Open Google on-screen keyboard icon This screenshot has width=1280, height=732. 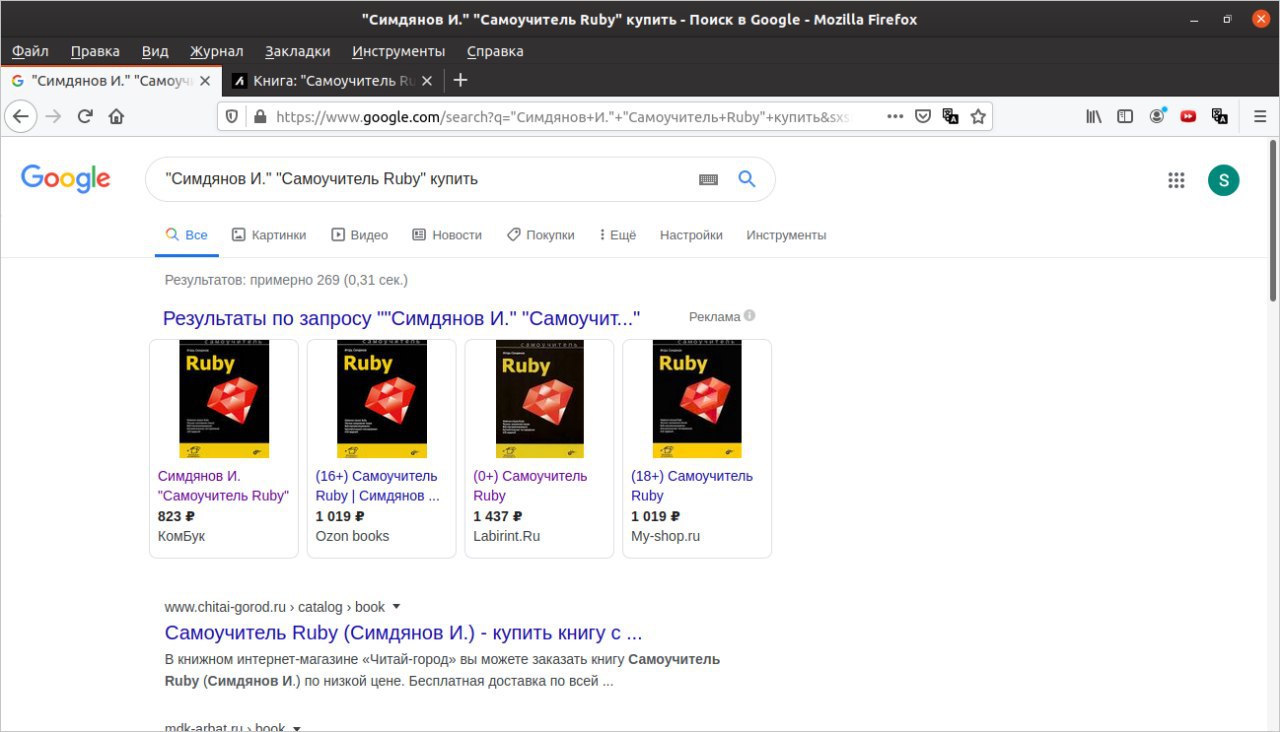point(708,179)
